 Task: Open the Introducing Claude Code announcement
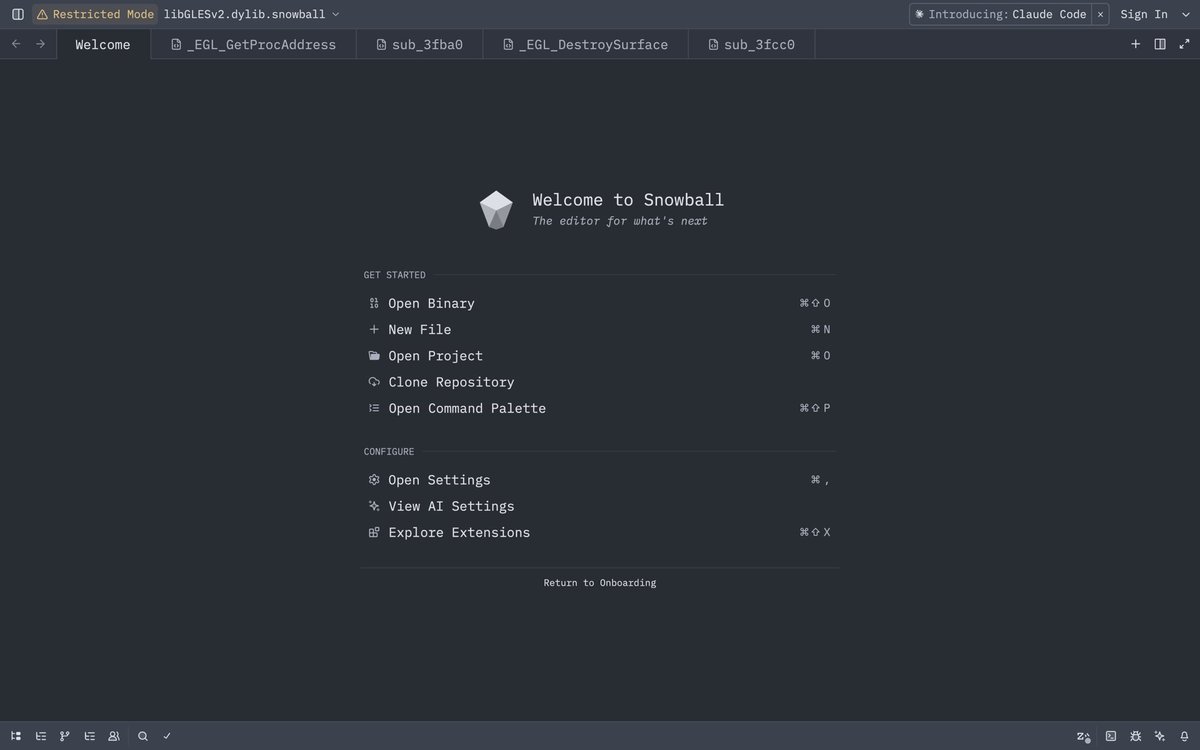[x=1000, y=14]
